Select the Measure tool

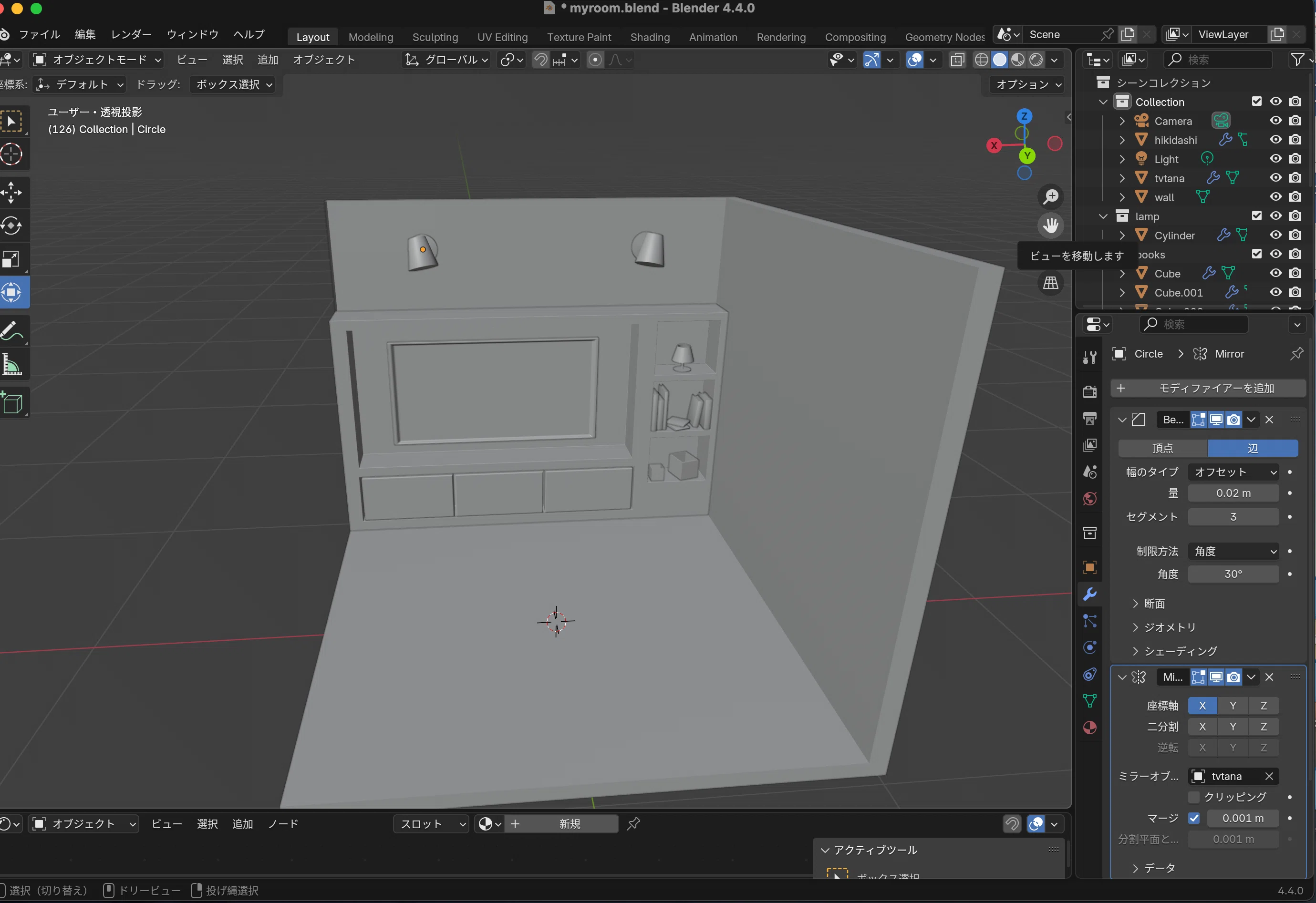pyautogui.click(x=11, y=364)
